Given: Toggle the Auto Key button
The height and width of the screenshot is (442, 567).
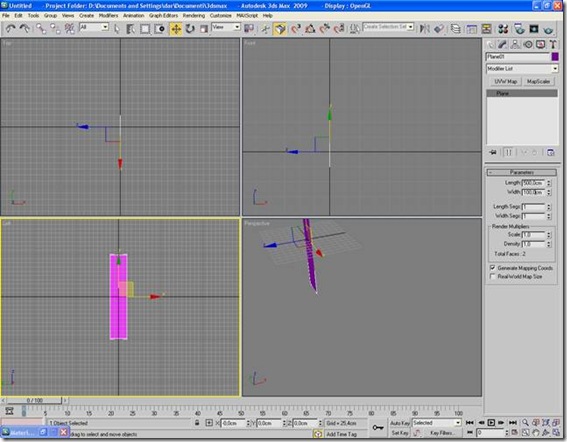Looking at the screenshot, I should tap(400, 423).
